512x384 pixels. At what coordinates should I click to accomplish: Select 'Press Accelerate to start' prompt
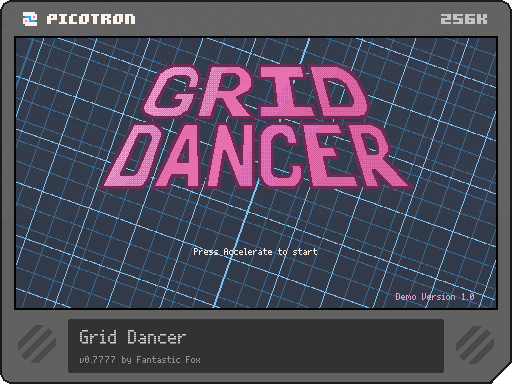click(x=255, y=252)
